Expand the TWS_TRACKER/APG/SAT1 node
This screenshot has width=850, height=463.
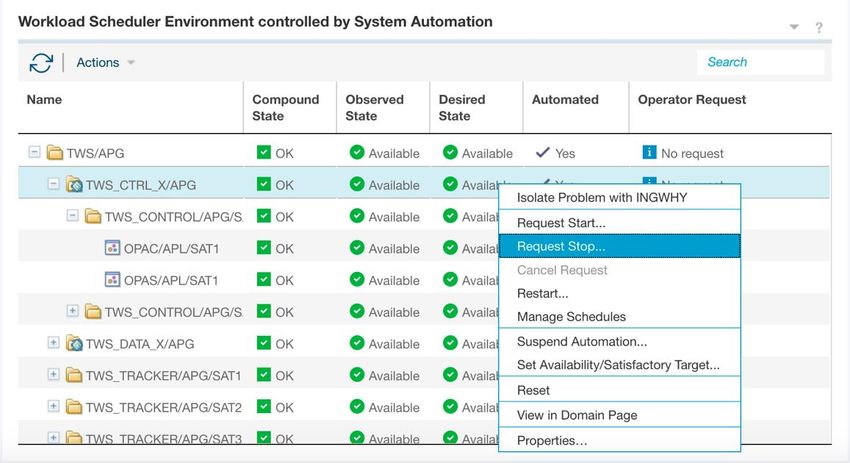[x=53, y=374]
